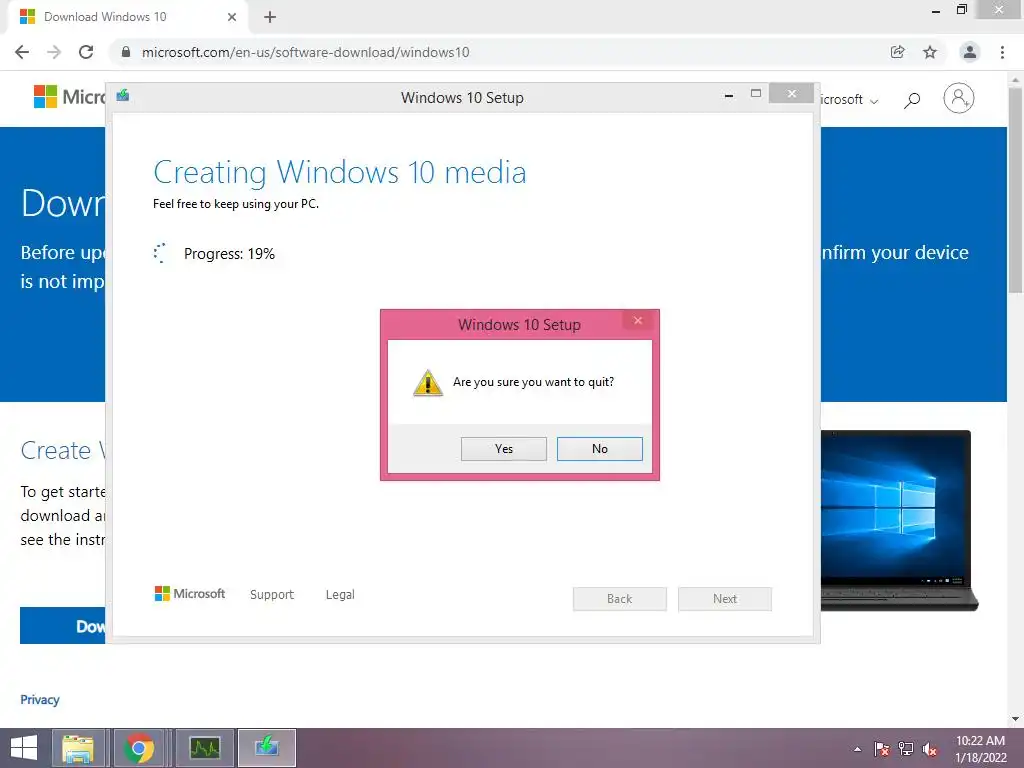The width and height of the screenshot is (1024, 768).
Task: Close the Download Windows 10 tab
Action: coord(232,17)
